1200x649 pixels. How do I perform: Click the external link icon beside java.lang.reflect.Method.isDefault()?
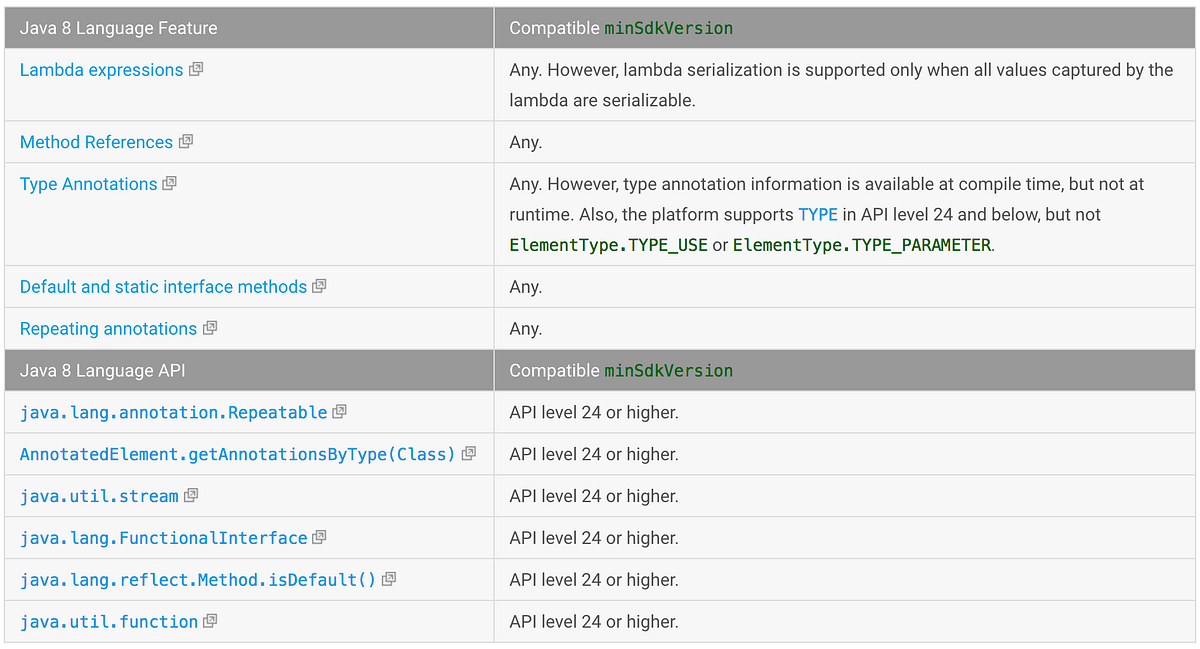point(389,580)
